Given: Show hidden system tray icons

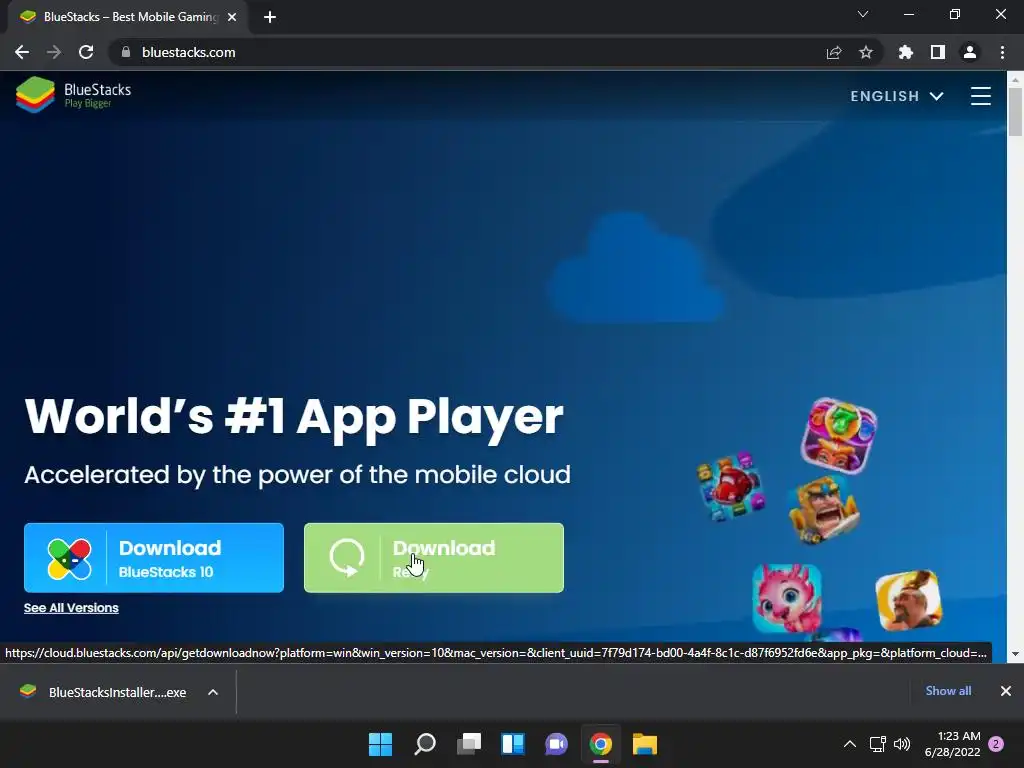Looking at the screenshot, I should point(850,744).
